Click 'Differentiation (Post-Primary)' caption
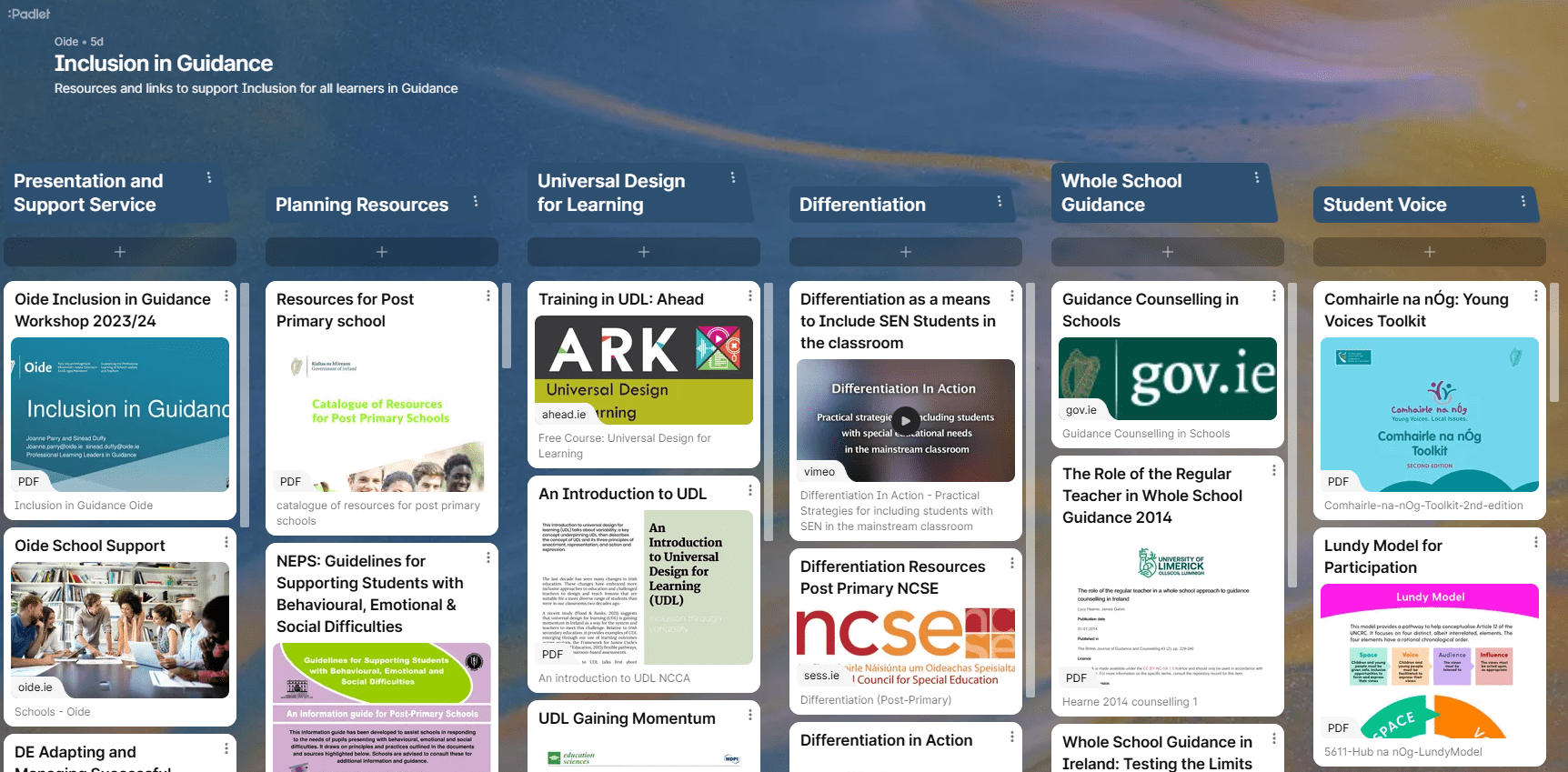The height and width of the screenshot is (772, 1568). pyautogui.click(x=876, y=700)
